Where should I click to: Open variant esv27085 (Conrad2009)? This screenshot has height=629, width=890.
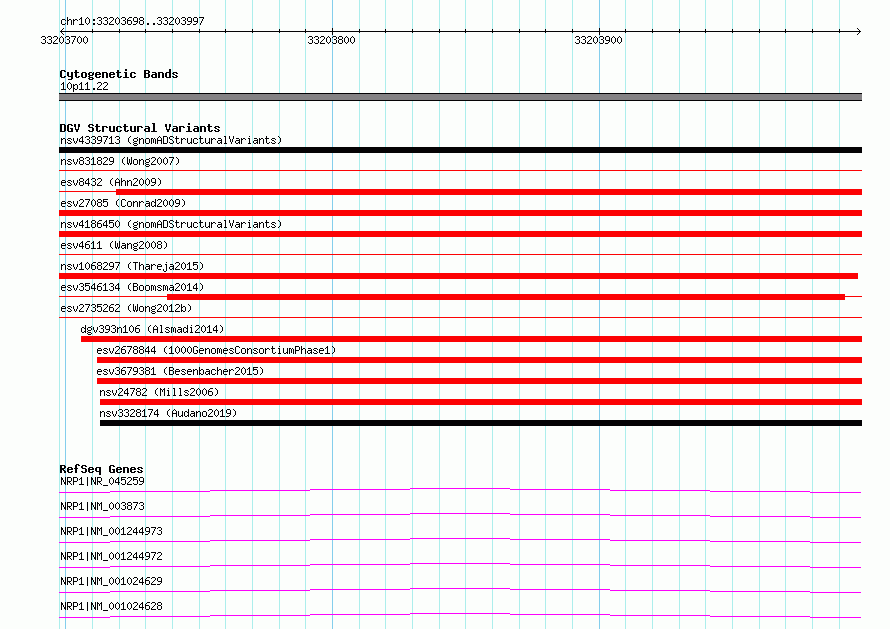[123, 203]
